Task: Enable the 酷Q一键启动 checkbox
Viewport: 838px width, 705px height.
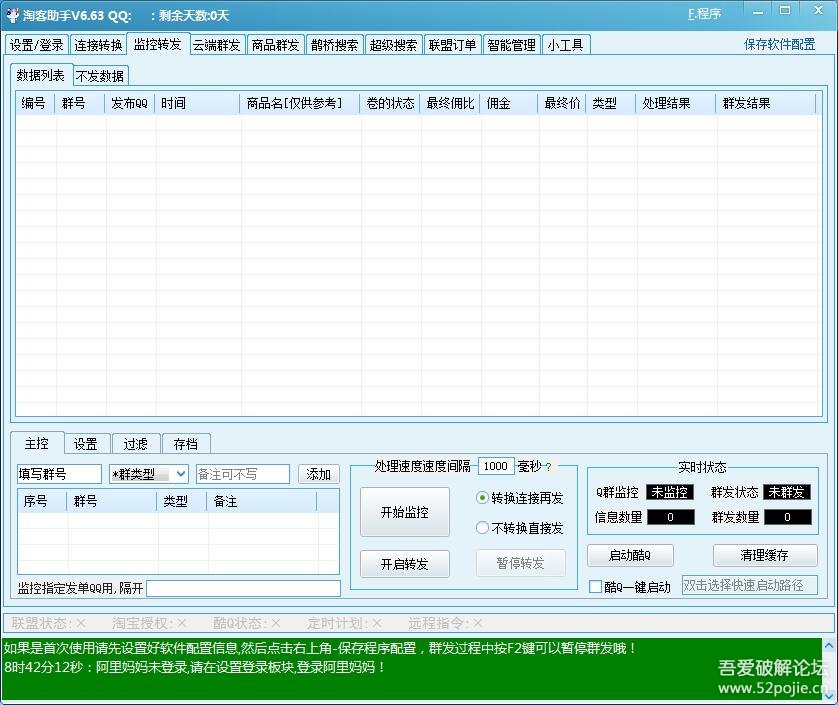Action: point(595,586)
